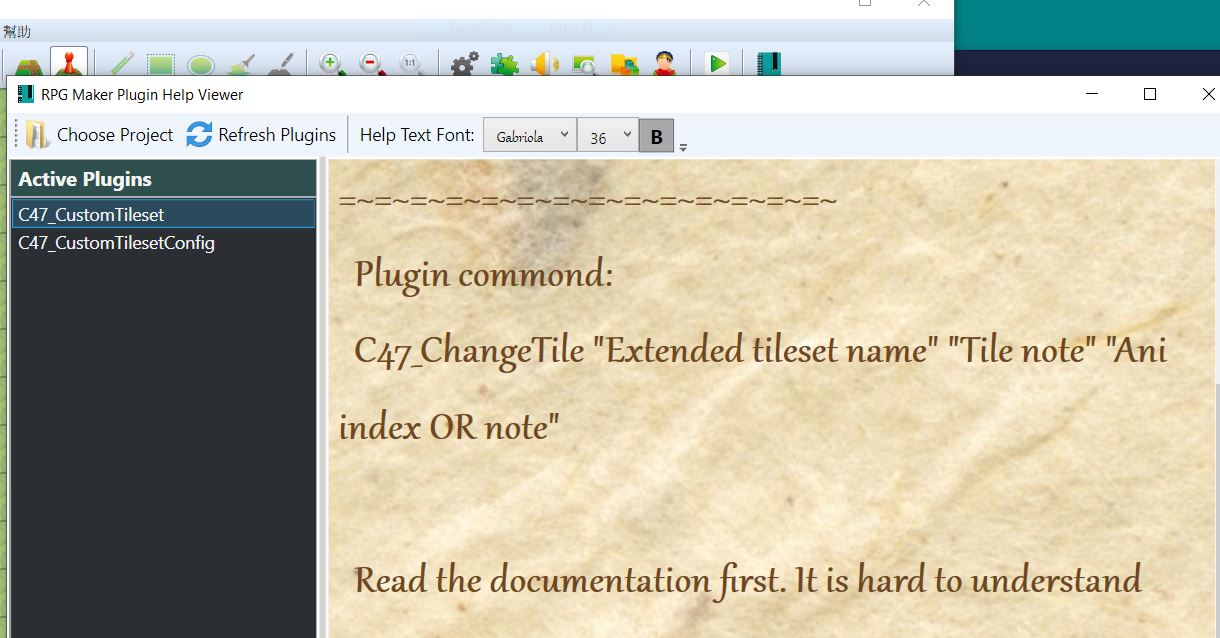Image resolution: width=1220 pixels, height=638 pixels.
Task: Open the Plugin Manager puzzle icon
Action: point(504,65)
